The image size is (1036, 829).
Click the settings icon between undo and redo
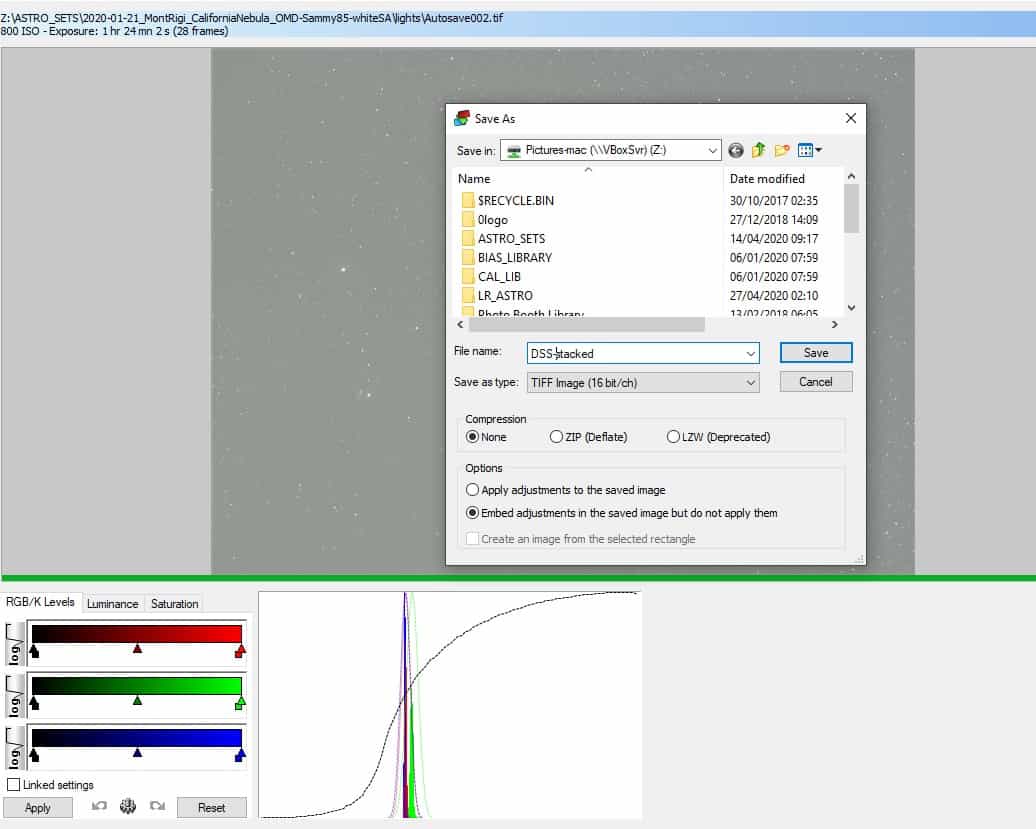point(128,806)
